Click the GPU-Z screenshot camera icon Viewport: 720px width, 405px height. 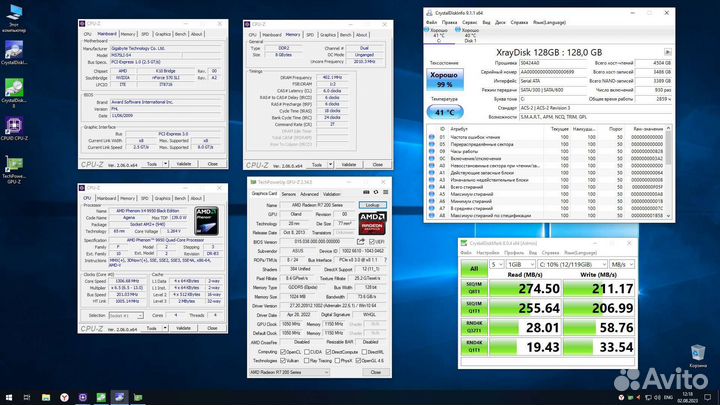pyautogui.click(x=366, y=192)
